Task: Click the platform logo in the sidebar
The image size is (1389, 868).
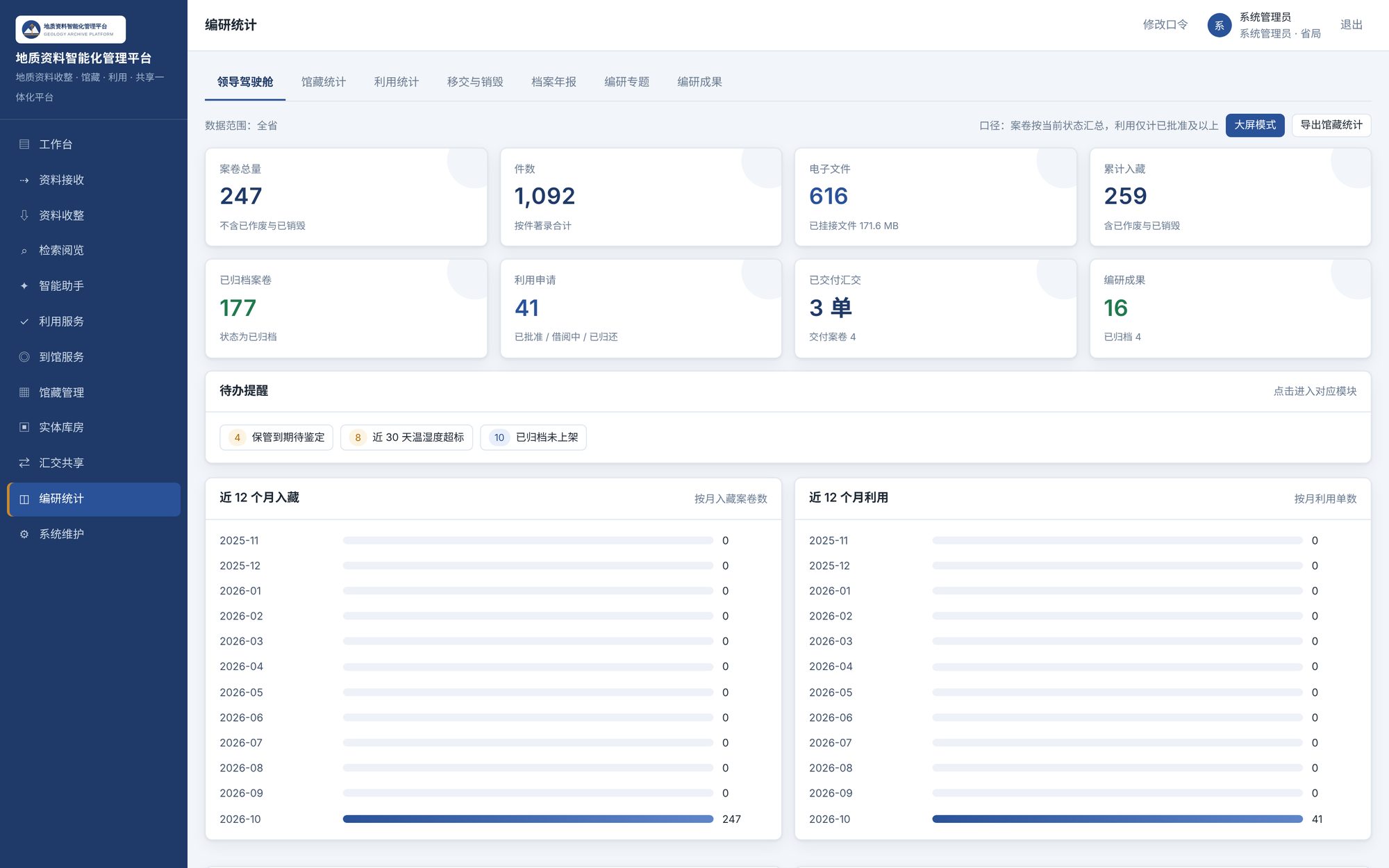Action: click(x=71, y=29)
